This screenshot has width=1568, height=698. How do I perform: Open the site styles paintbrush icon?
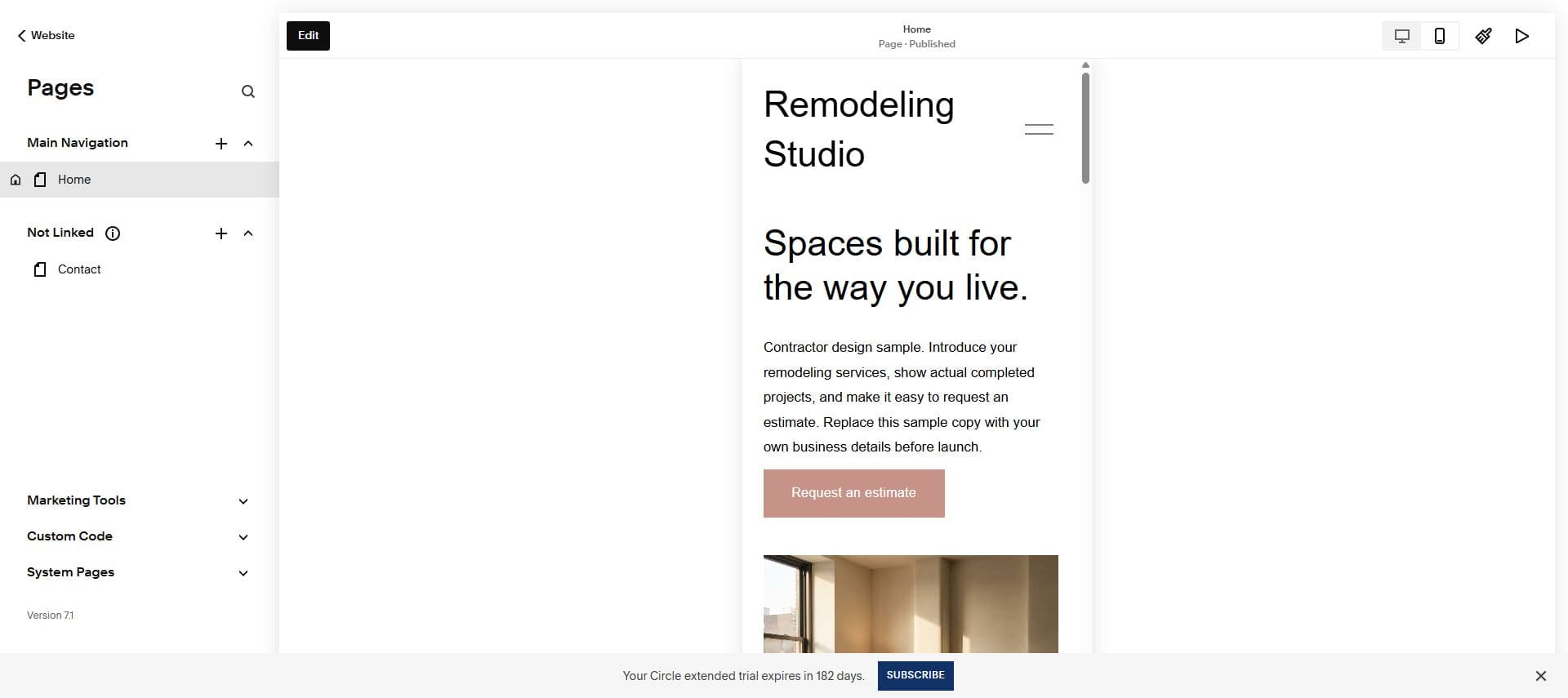pos(1483,36)
